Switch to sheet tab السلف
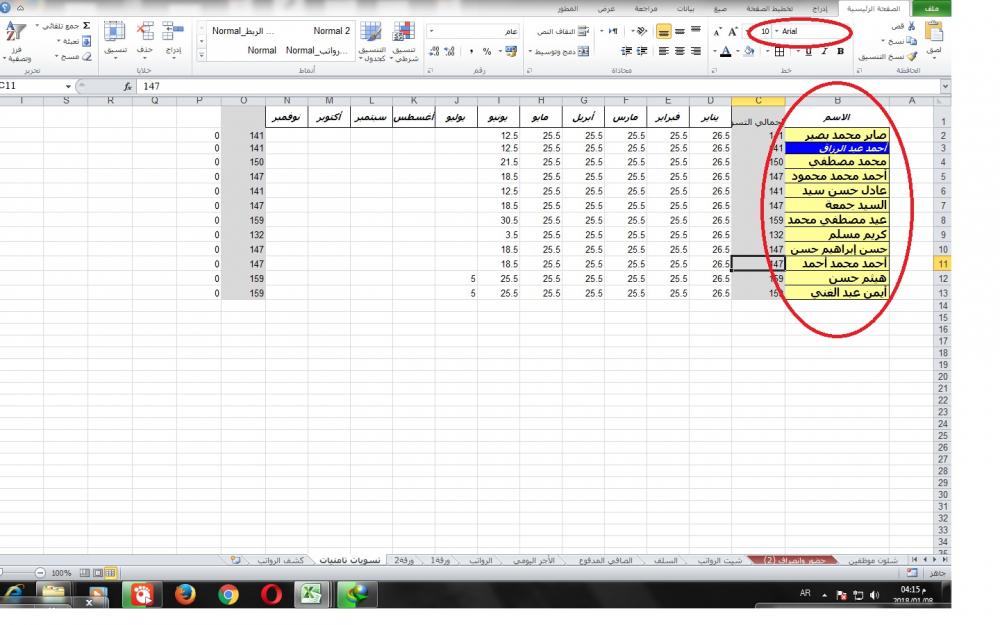1000x625 pixels. point(666,560)
